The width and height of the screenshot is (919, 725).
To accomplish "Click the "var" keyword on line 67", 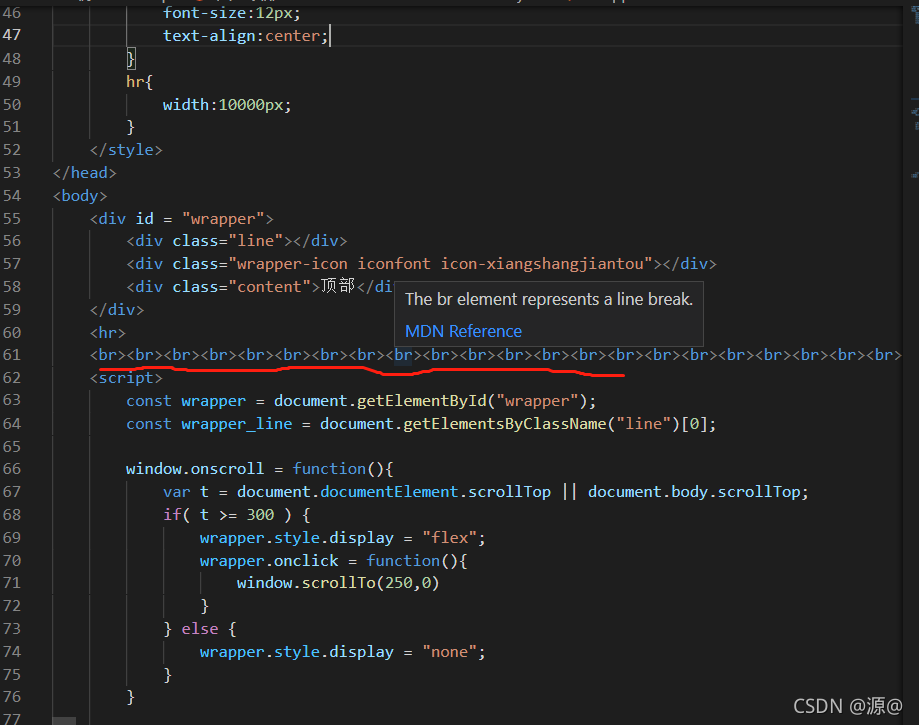I will pyautogui.click(x=177, y=492).
